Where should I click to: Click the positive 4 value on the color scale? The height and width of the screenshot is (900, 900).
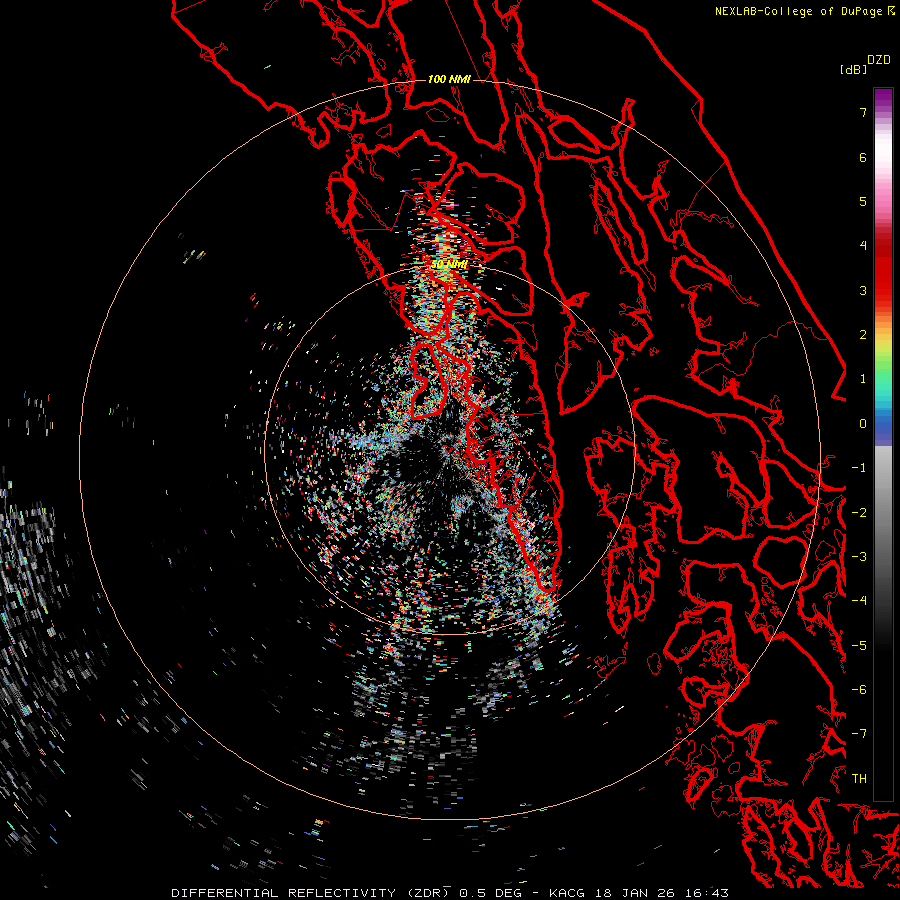click(x=863, y=246)
